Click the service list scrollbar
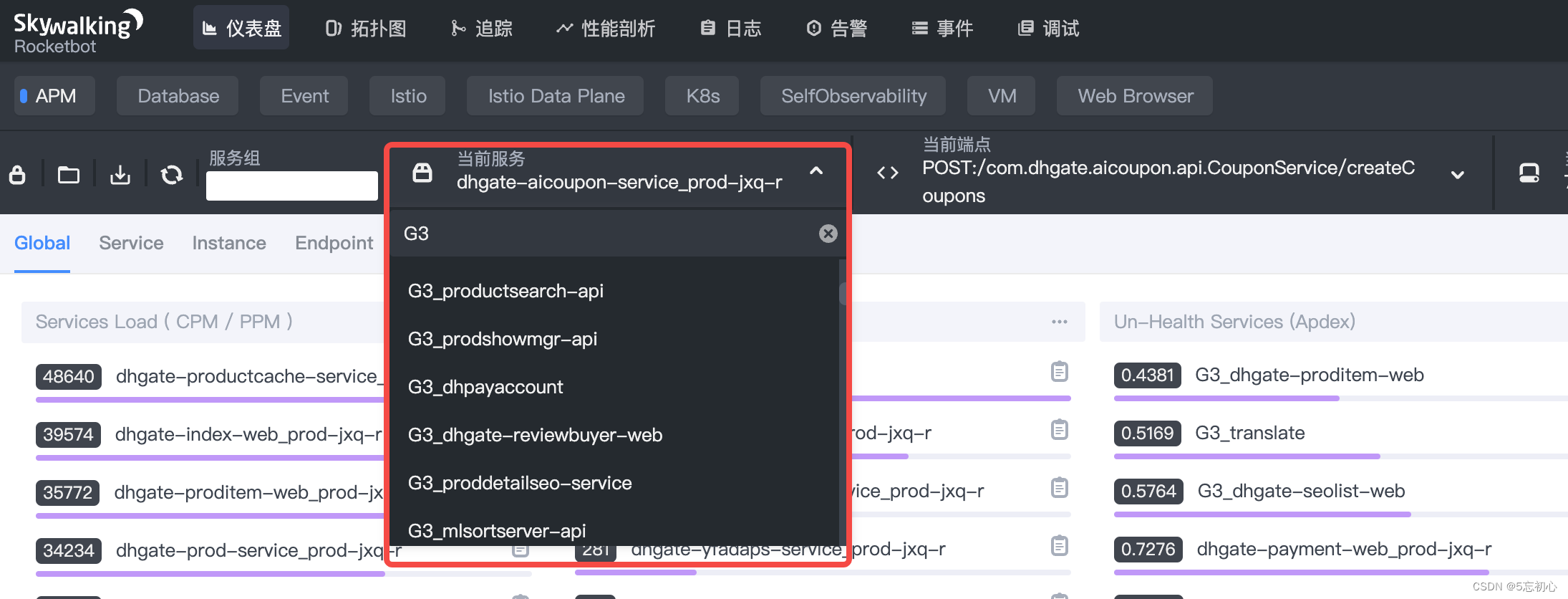 pyautogui.click(x=843, y=294)
